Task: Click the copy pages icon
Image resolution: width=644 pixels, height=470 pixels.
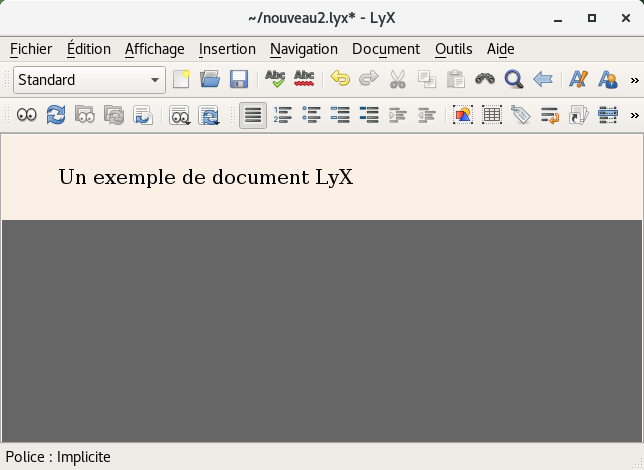Action: [427, 79]
